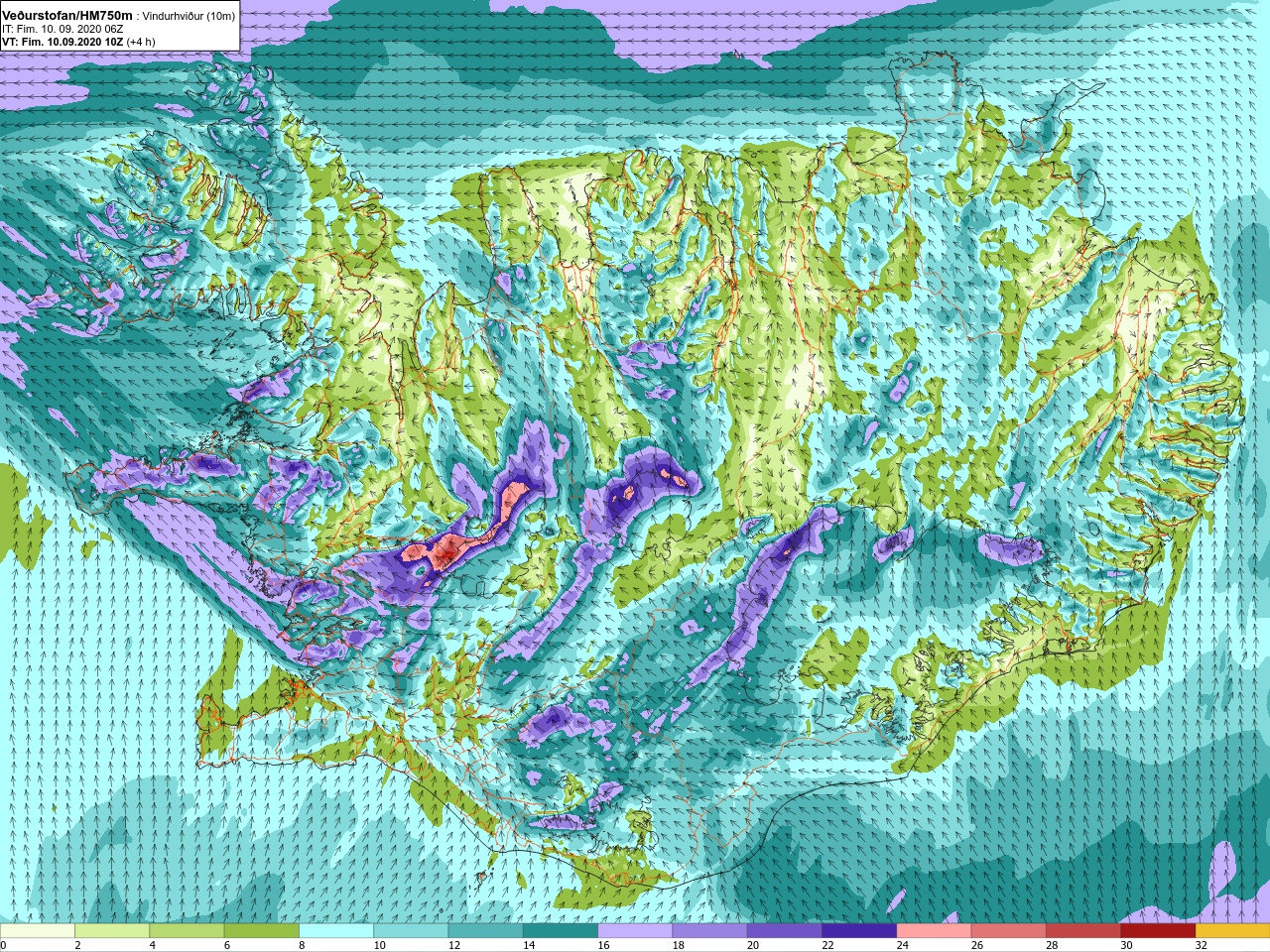Select the orange above-32 legend swatch
The height and width of the screenshot is (952, 1270).
(x=1232, y=931)
